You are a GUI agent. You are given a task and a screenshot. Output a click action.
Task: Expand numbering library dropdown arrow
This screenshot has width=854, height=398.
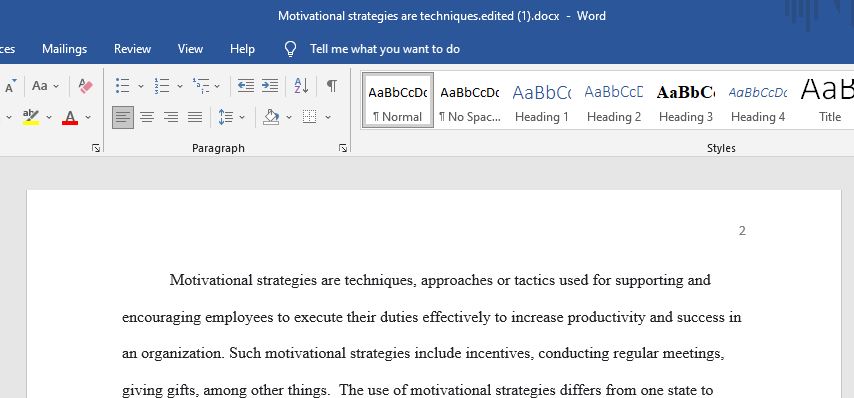coord(179,86)
